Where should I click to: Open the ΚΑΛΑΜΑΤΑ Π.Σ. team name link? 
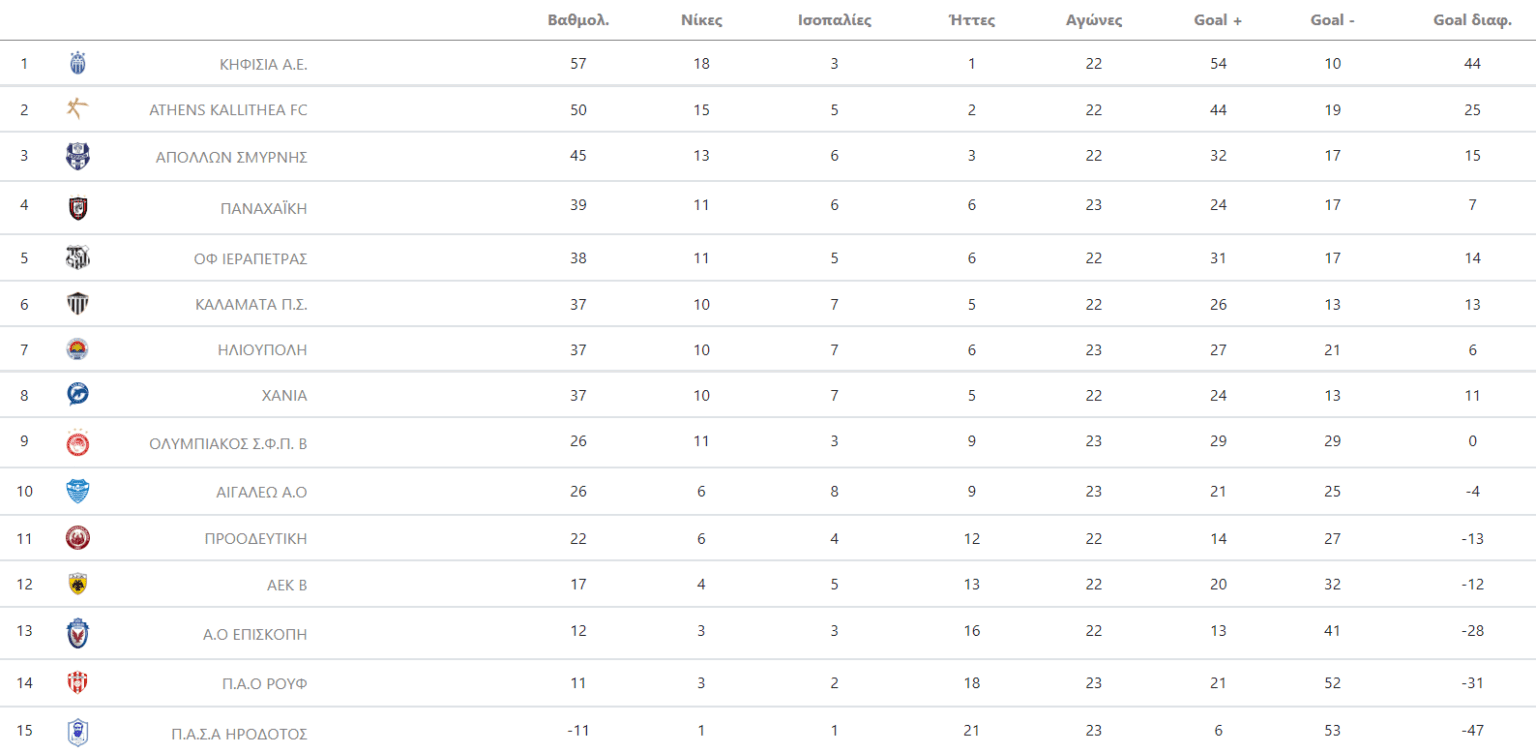click(x=251, y=304)
